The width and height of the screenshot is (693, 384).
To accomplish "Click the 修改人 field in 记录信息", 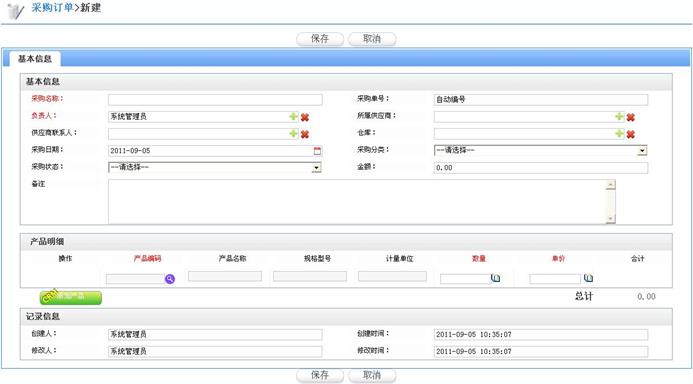I will coord(215,351).
